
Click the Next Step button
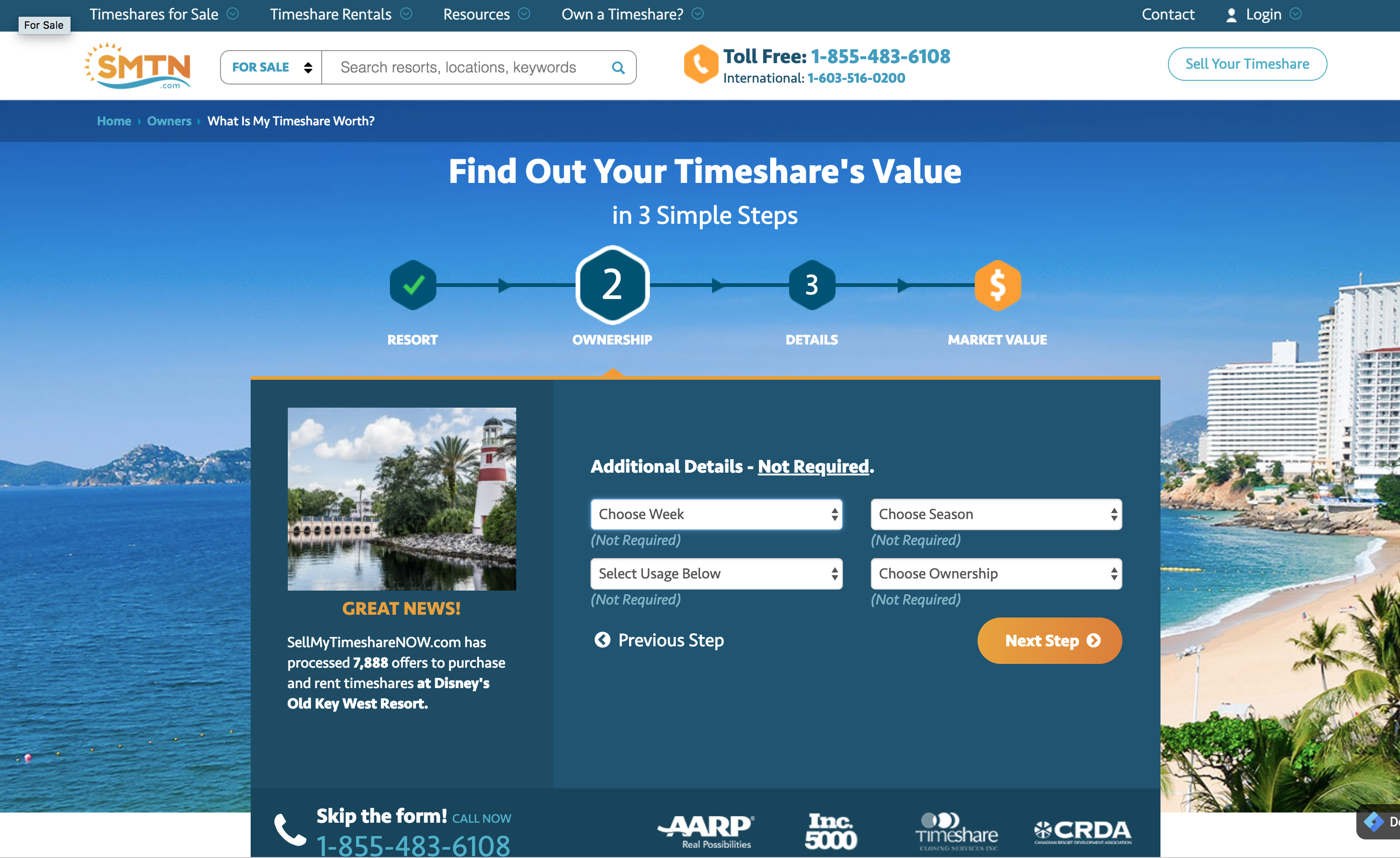pos(1050,640)
